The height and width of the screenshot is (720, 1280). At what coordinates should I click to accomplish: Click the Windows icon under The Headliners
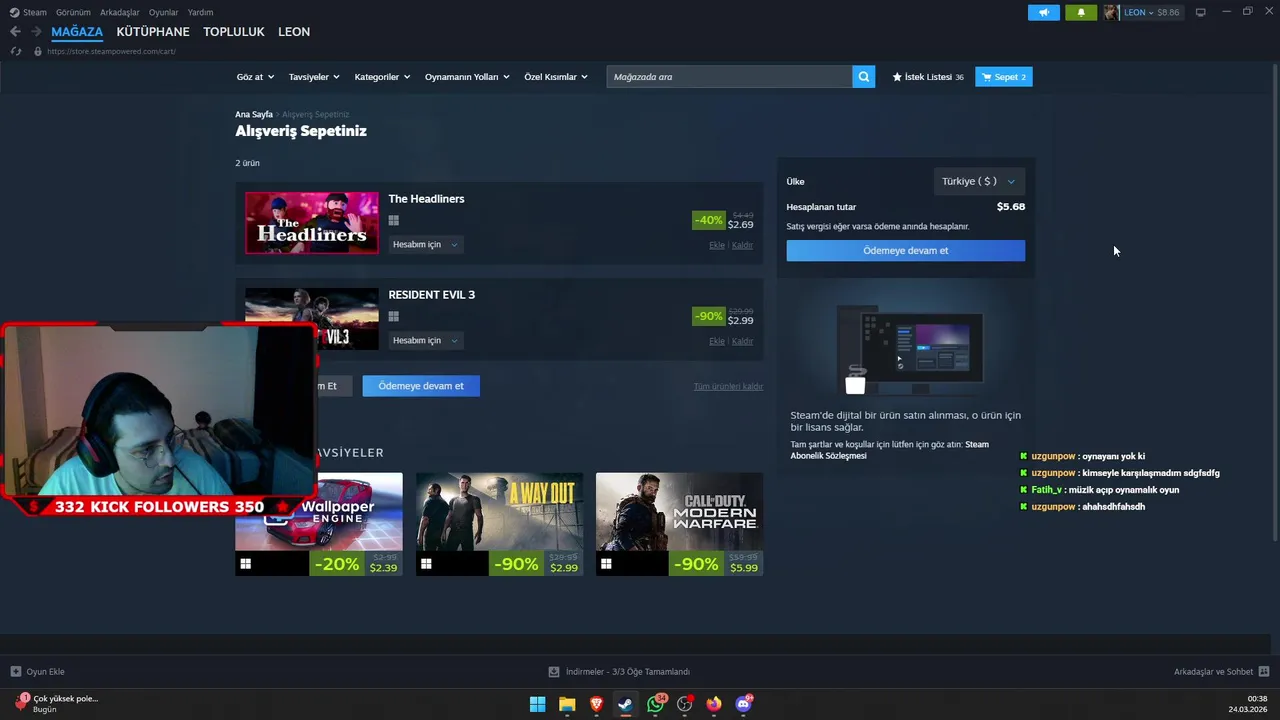[x=394, y=221]
